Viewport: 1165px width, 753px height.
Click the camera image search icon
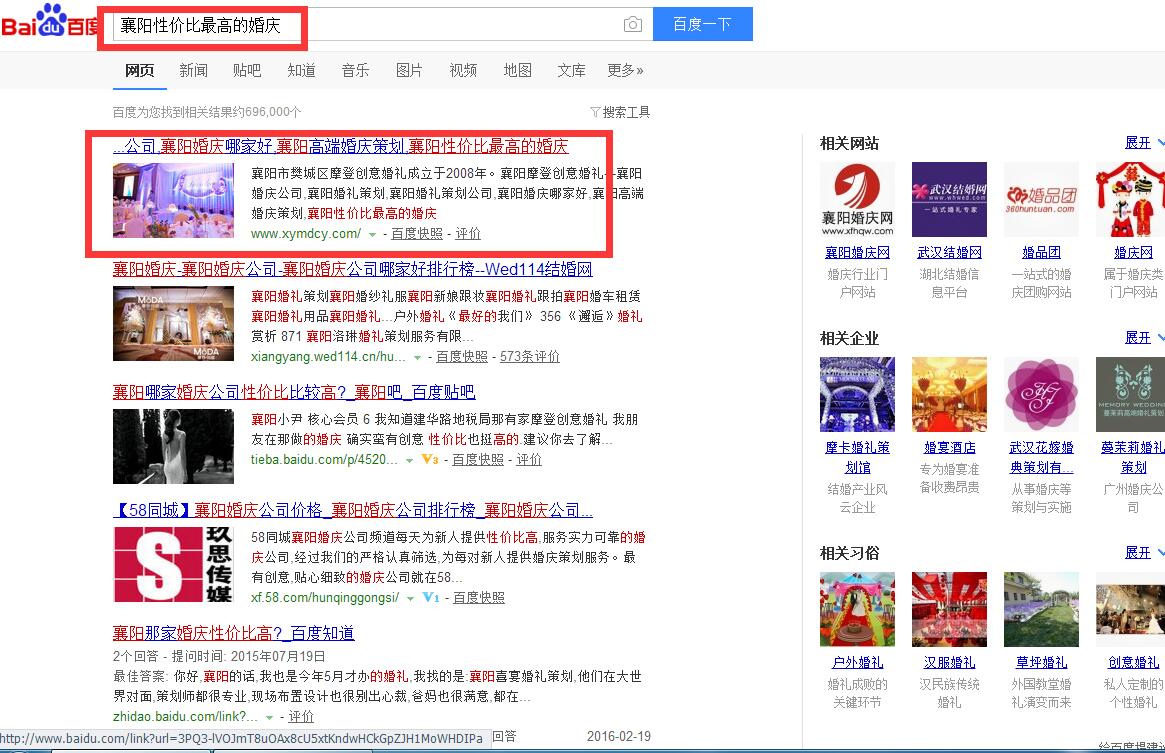632,25
